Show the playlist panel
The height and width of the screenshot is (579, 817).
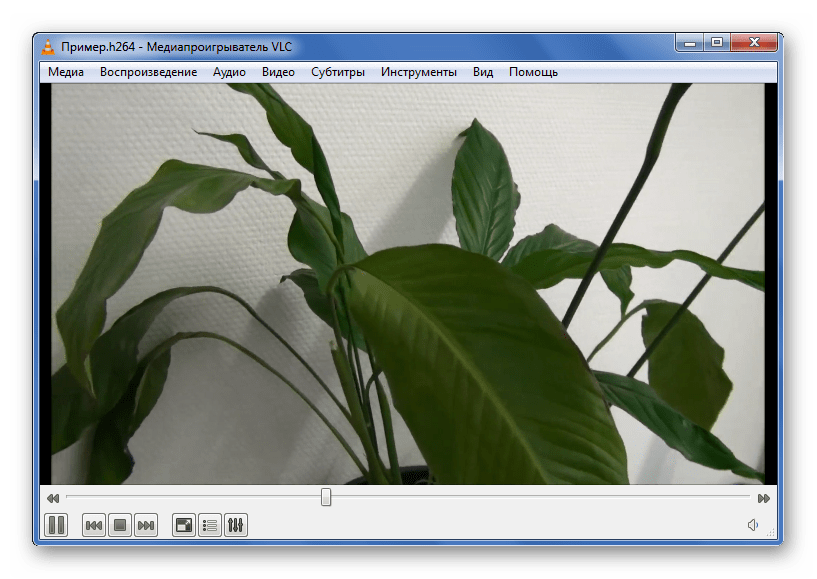(210, 525)
